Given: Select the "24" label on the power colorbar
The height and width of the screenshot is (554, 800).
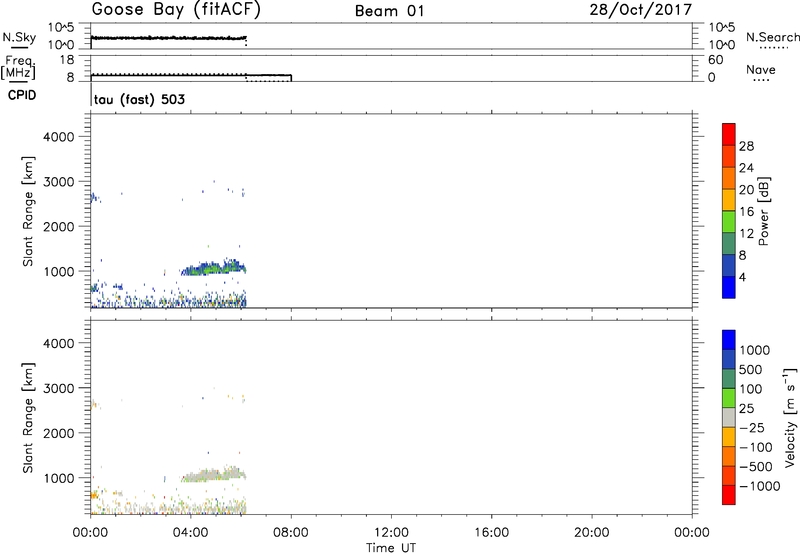Looking at the screenshot, I should [746, 168].
